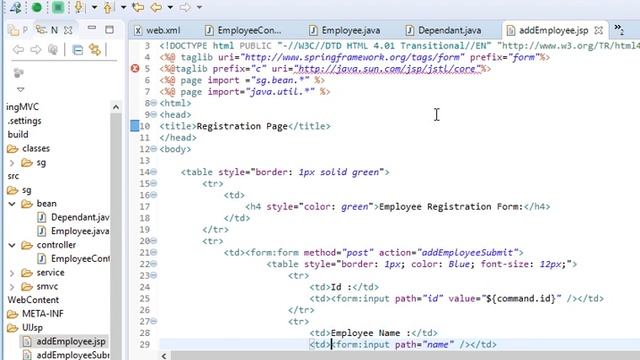Go to previous annotation arrow icon
This screenshot has width=640, height=360.
point(108,7)
